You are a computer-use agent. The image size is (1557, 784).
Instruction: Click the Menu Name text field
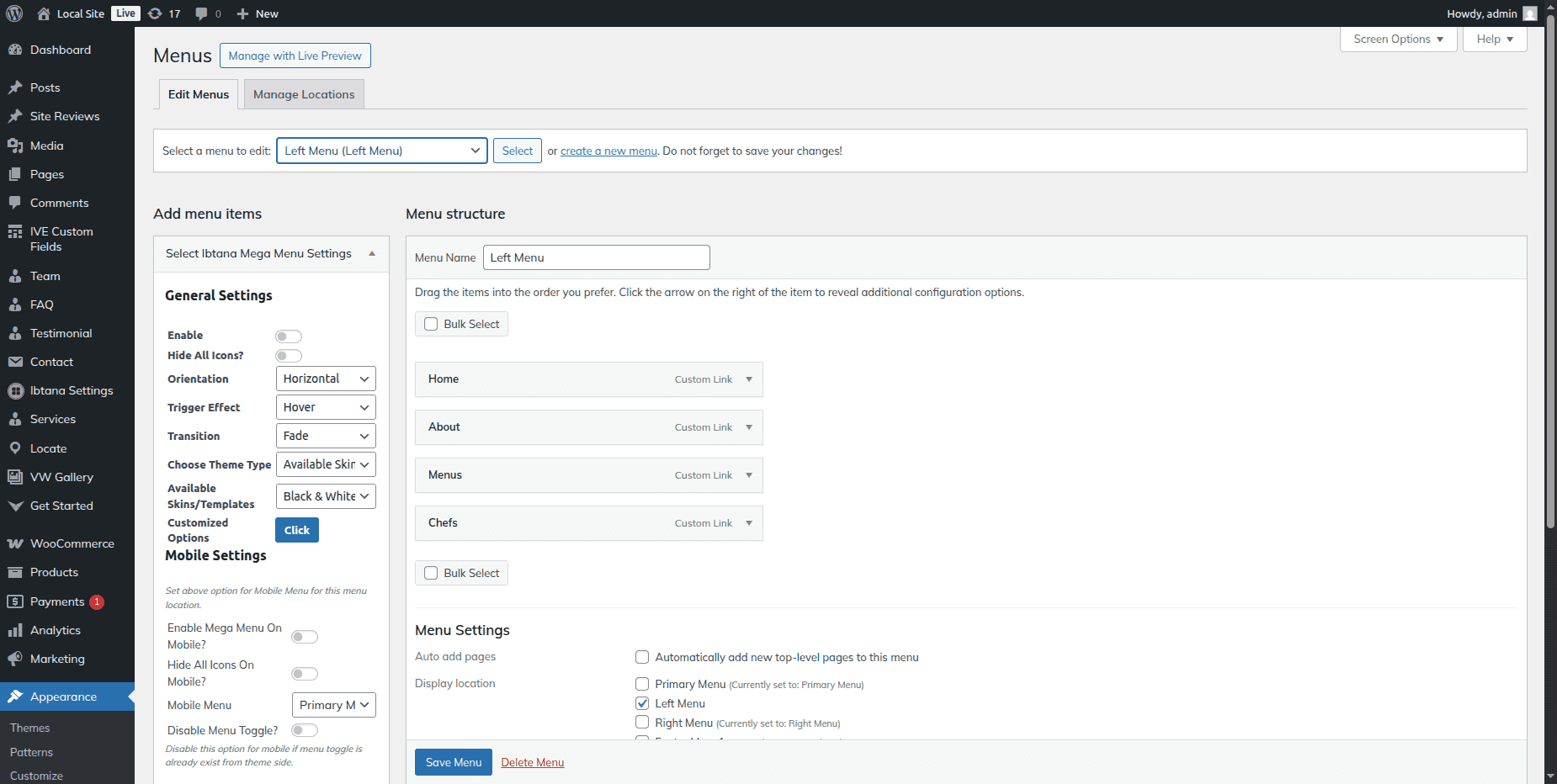coord(596,258)
